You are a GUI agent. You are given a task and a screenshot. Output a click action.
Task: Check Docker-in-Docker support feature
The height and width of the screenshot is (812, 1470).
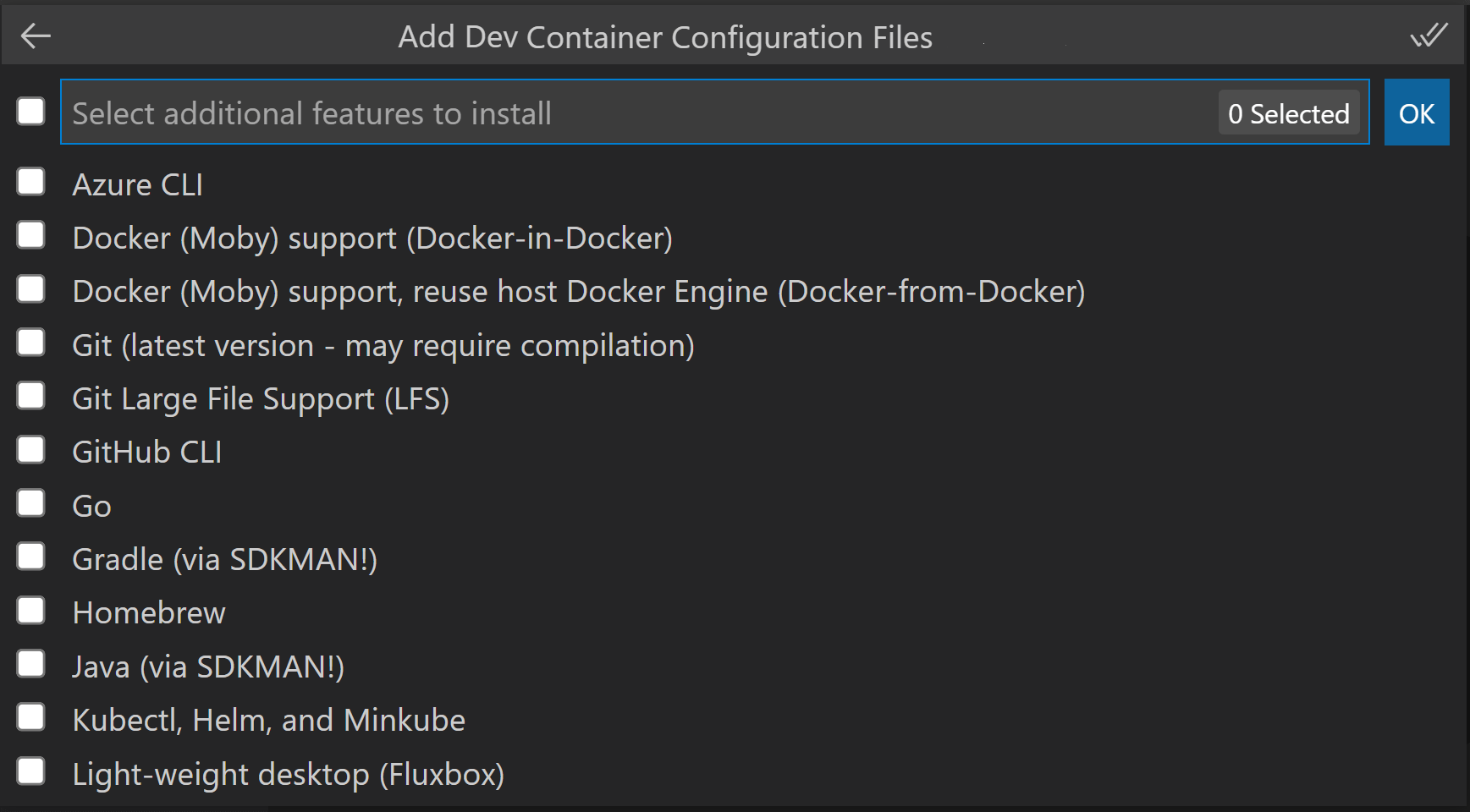[30, 235]
